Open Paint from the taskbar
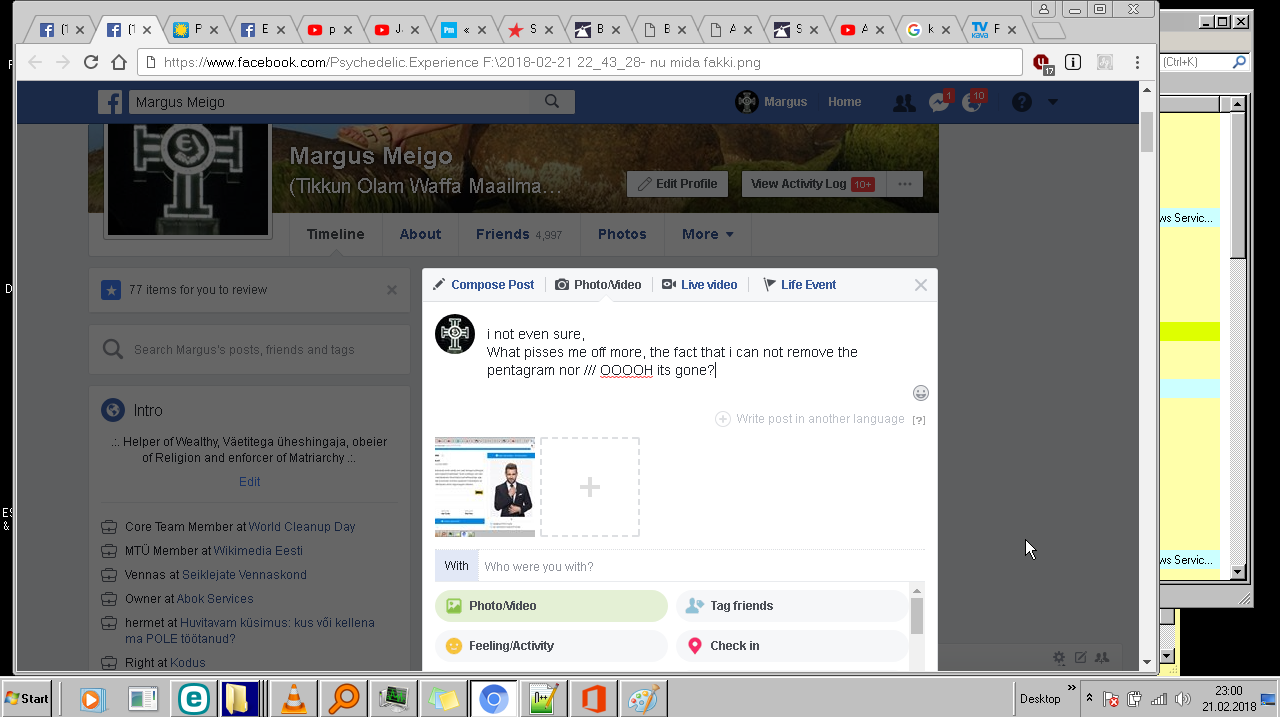This screenshot has height=717, width=1280. 643,698
